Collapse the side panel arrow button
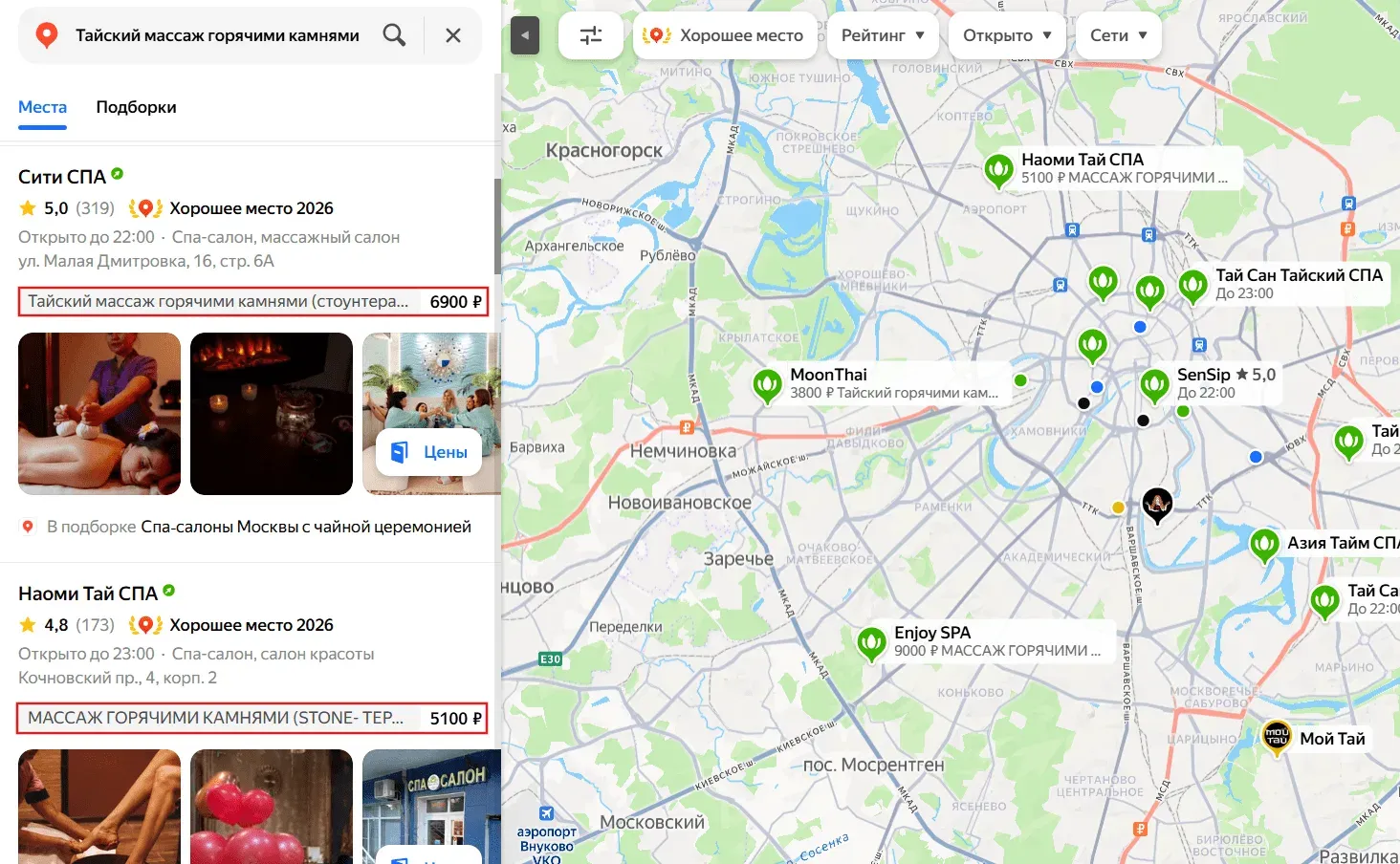The width and height of the screenshot is (1400, 864). click(524, 36)
